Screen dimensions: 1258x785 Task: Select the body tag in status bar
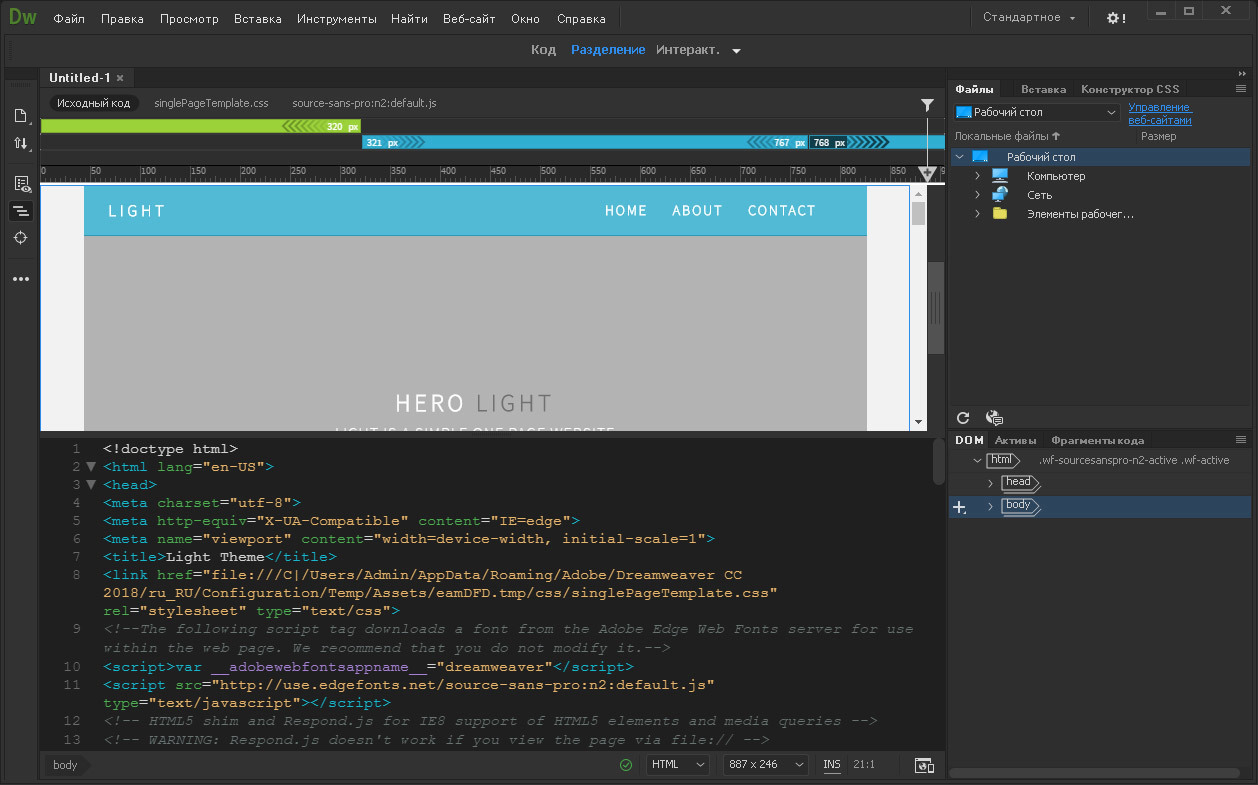[x=65, y=765]
